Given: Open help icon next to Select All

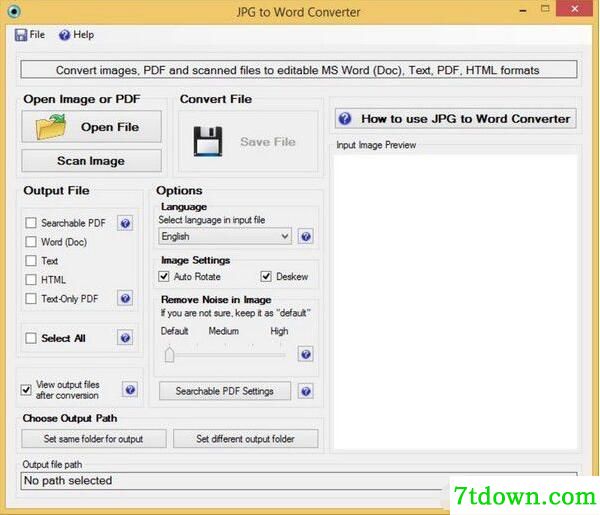Looking at the screenshot, I should pos(125,338).
